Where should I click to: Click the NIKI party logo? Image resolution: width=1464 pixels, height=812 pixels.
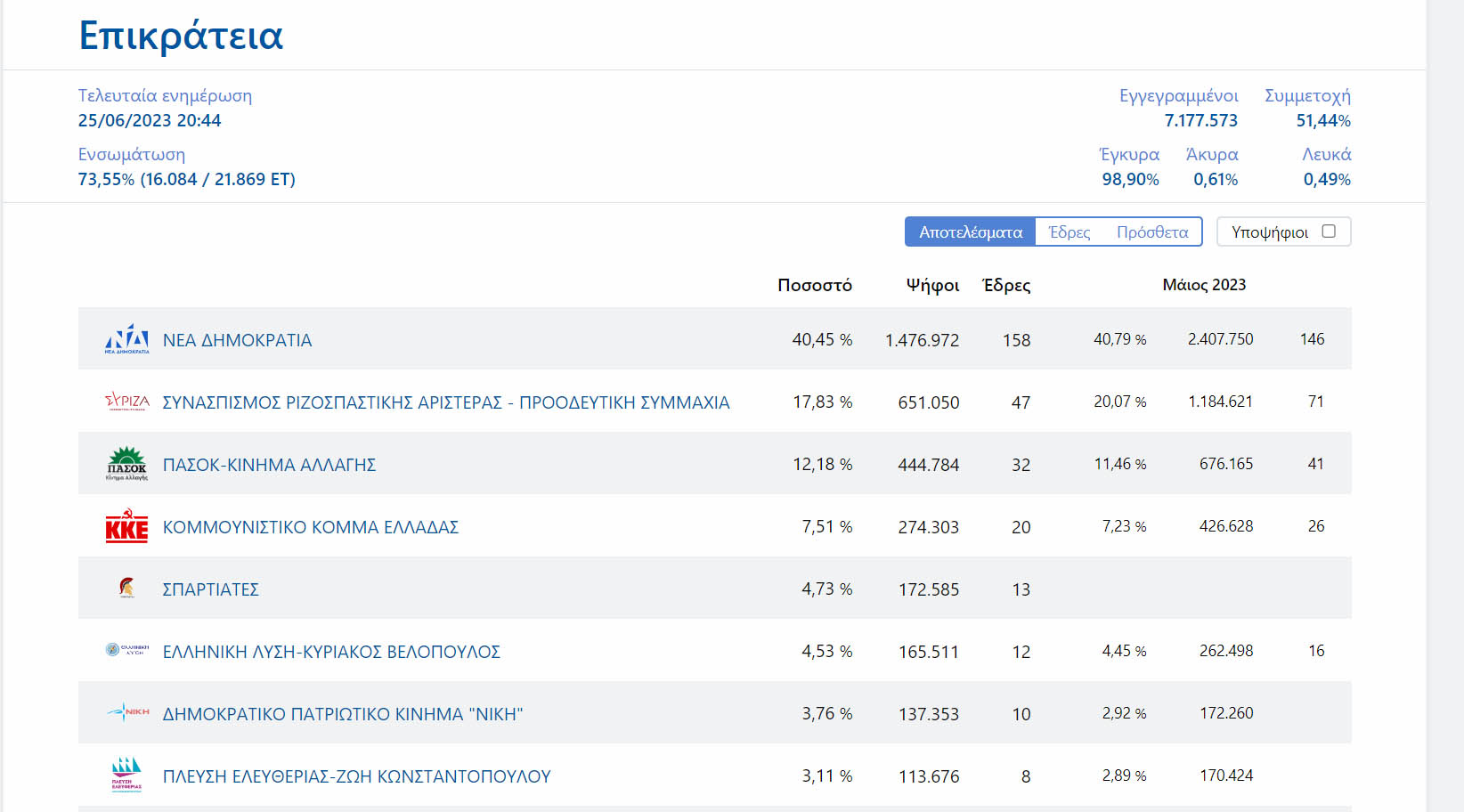pyautogui.click(x=126, y=712)
